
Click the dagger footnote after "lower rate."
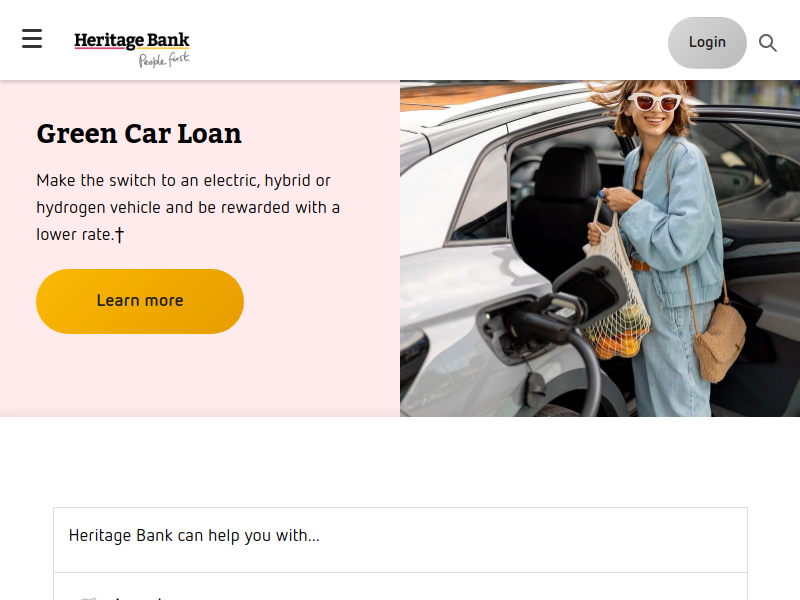pos(119,235)
